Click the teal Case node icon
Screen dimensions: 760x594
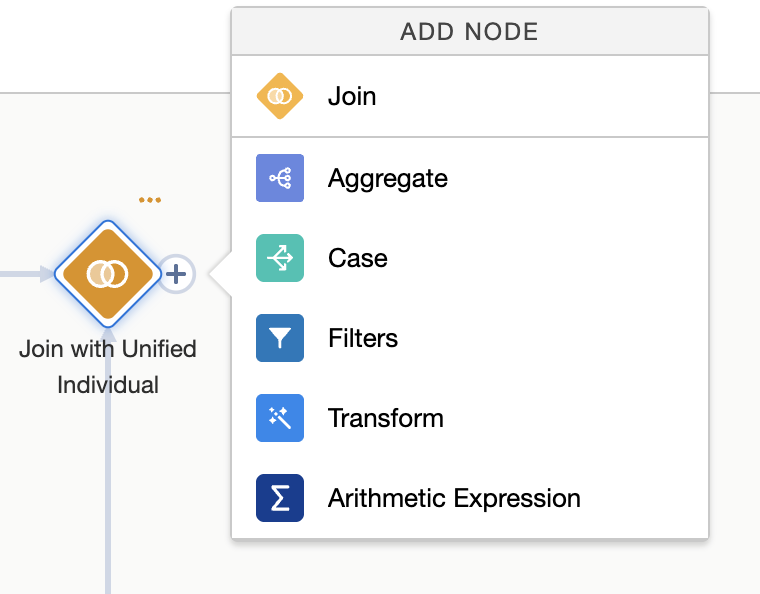(x=280, y=258)
